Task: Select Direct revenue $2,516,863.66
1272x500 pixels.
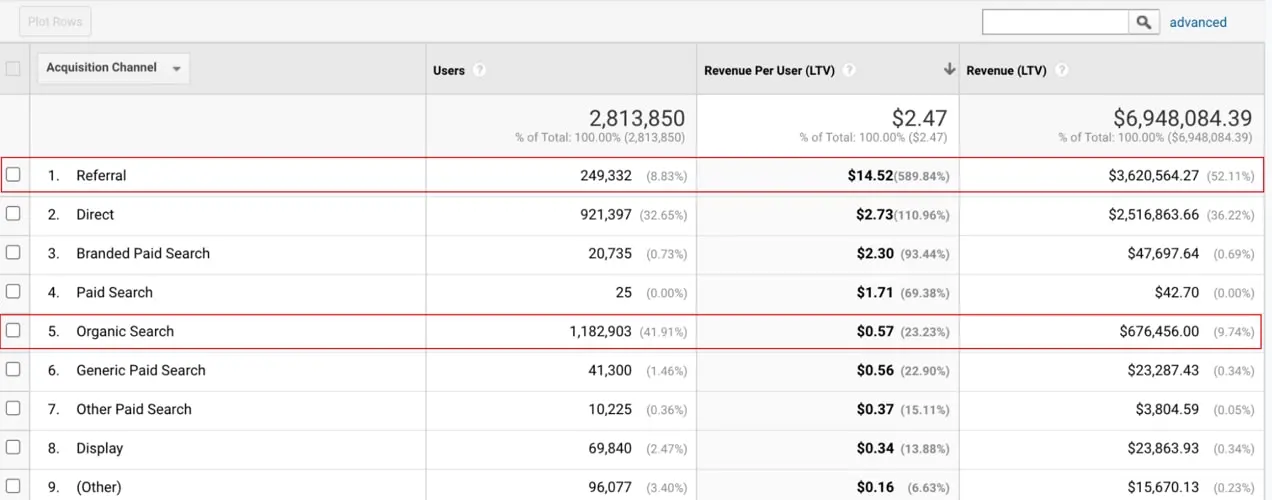Action: pyautogui.click(x=1153, y=214)
